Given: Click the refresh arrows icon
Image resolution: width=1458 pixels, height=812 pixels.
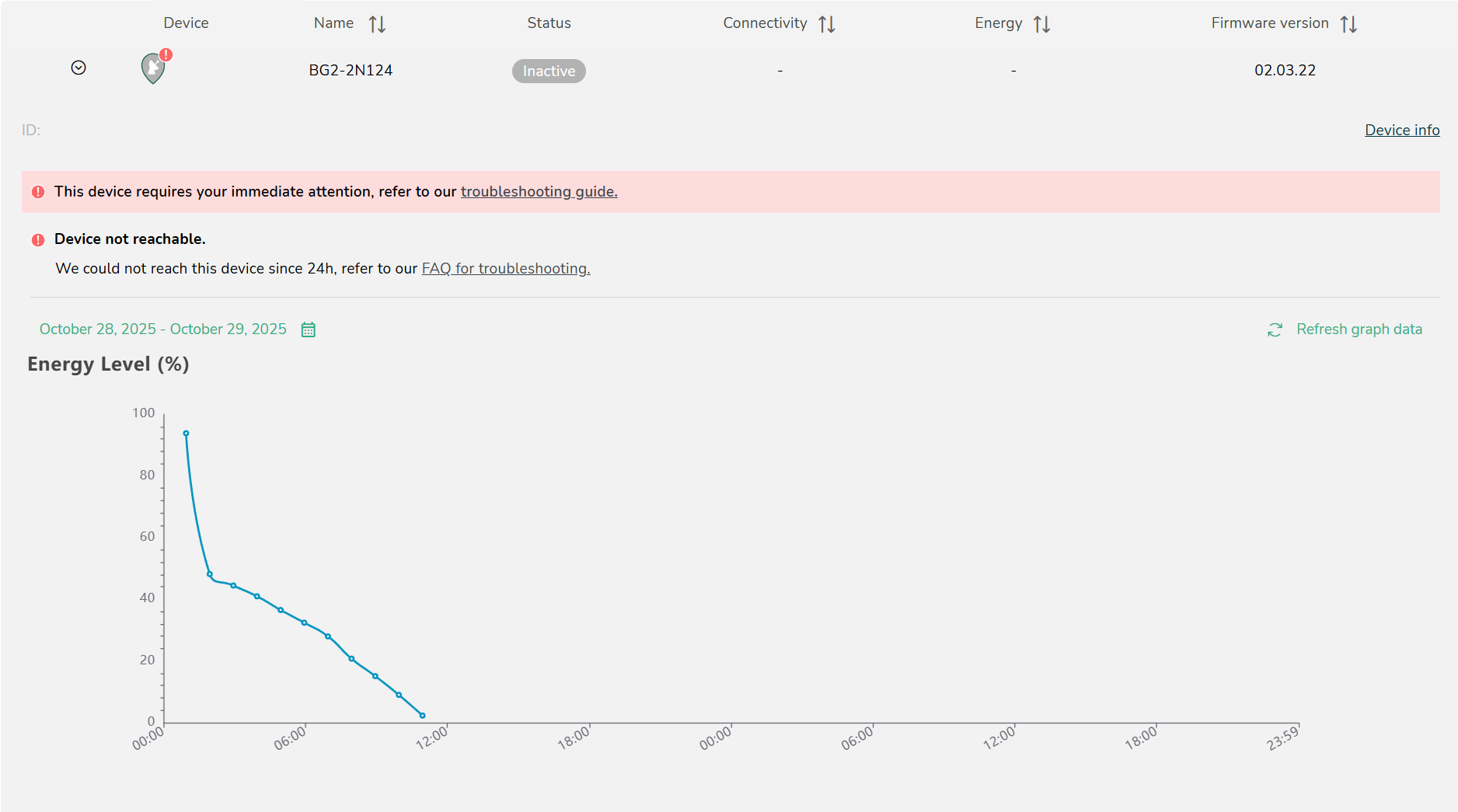Looking at the screenshot, I should [1275, 330].
